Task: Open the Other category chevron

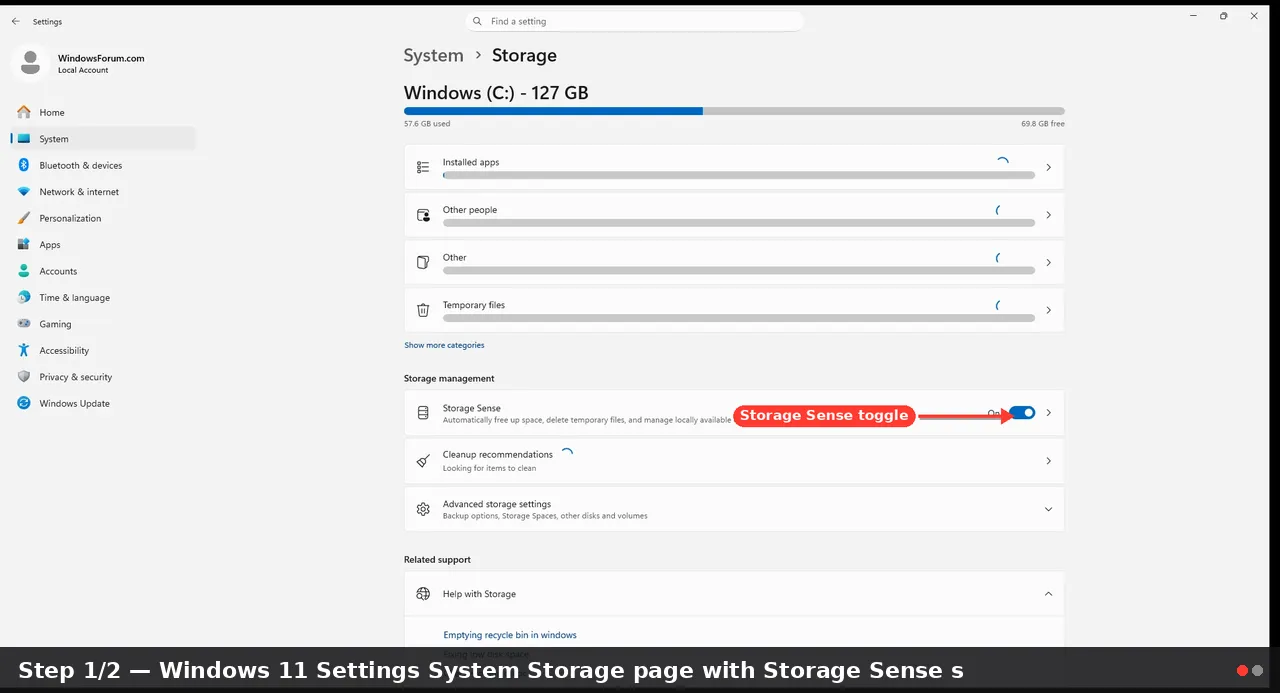Action: click(x=1048, y=262)
